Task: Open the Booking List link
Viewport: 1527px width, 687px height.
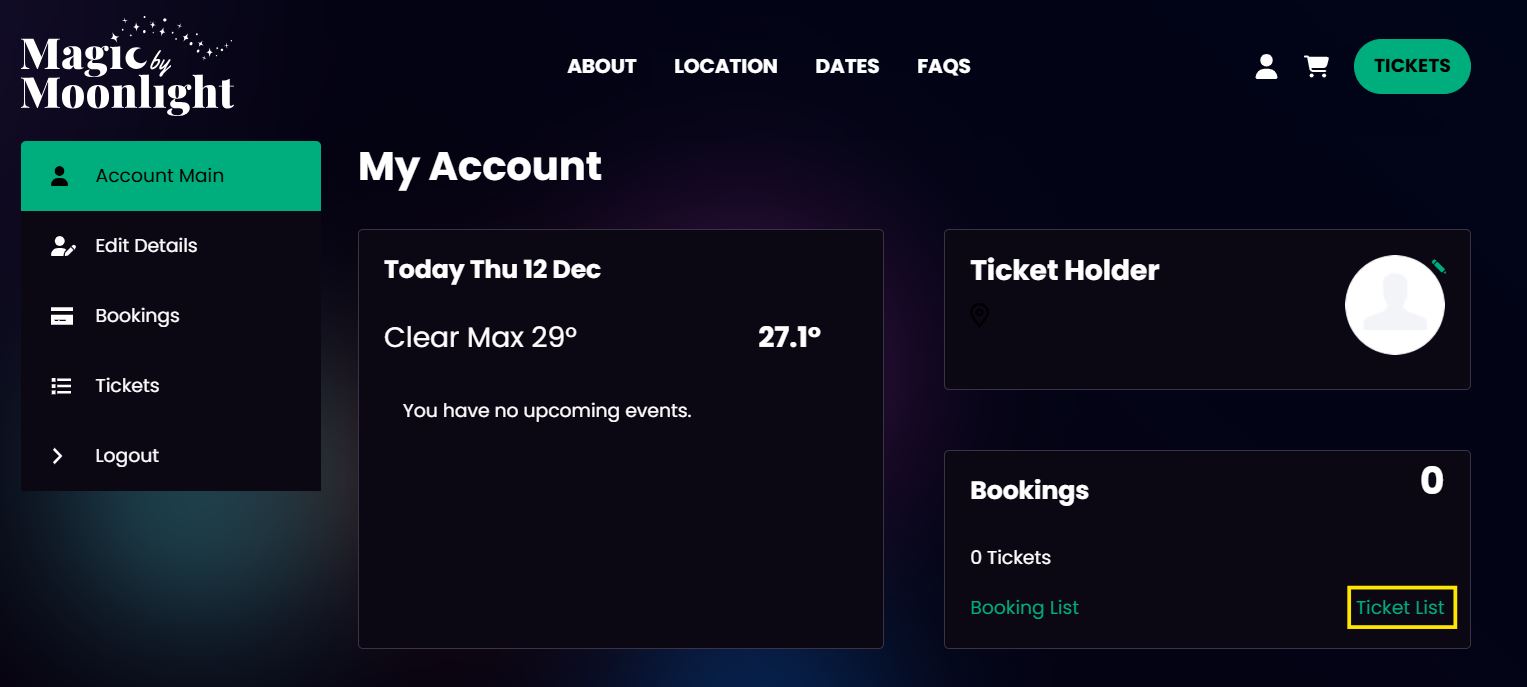Action: tap(1024, 607)
